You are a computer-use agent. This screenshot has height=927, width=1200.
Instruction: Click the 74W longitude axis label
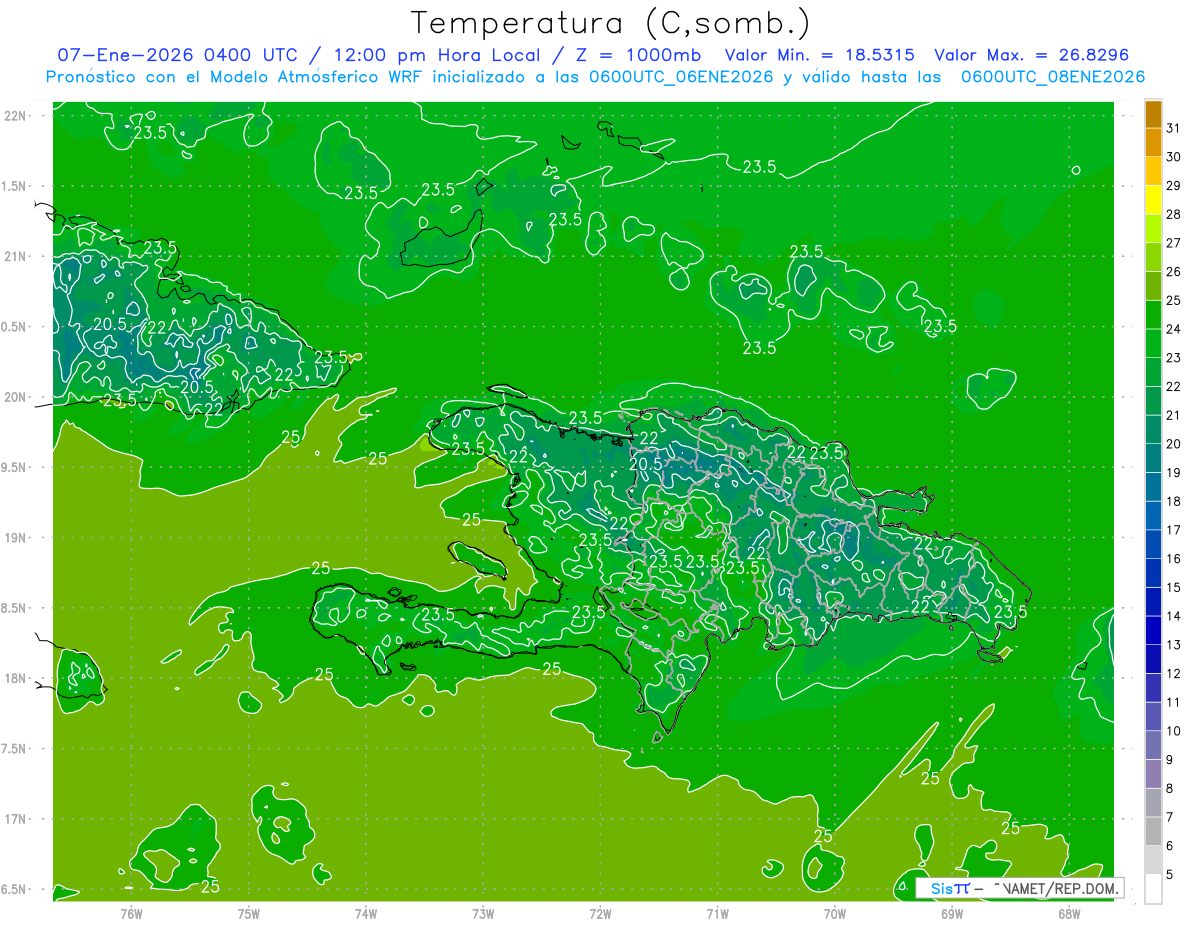[x=365, y=913]
